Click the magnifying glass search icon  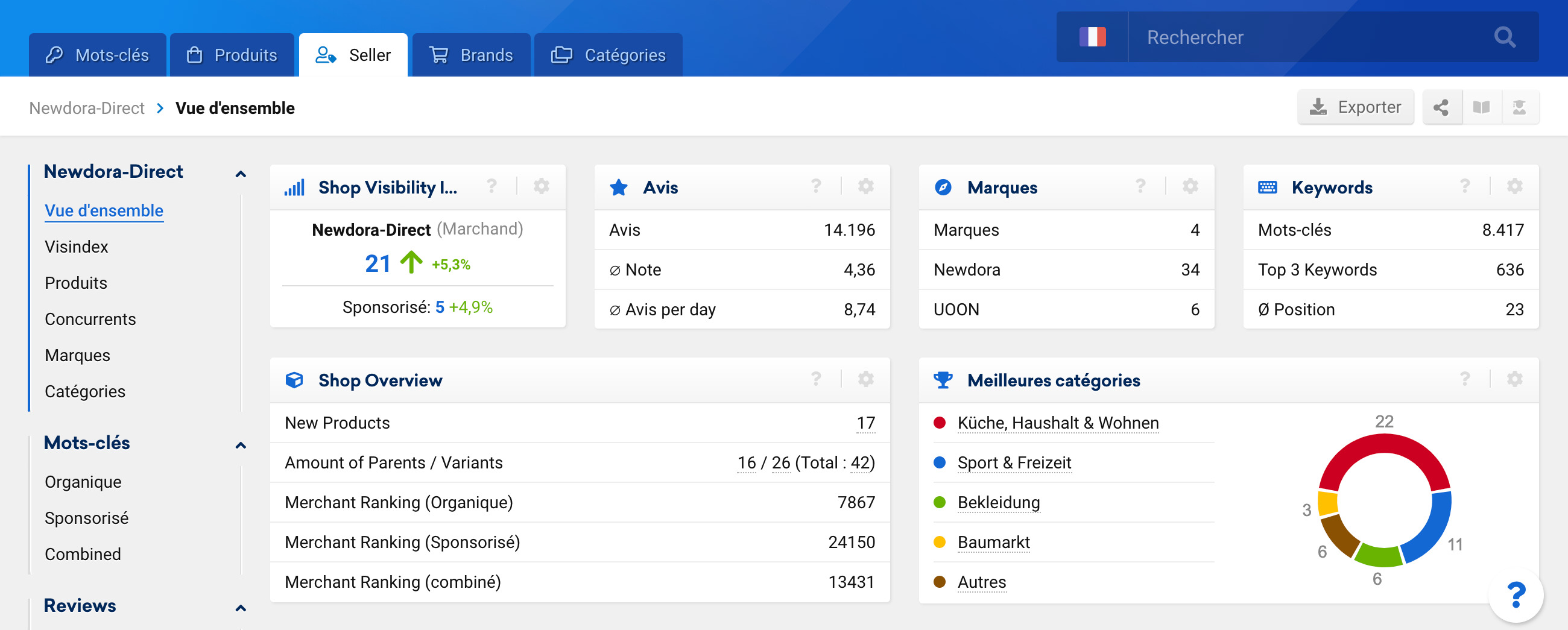tap(1504, 37)
